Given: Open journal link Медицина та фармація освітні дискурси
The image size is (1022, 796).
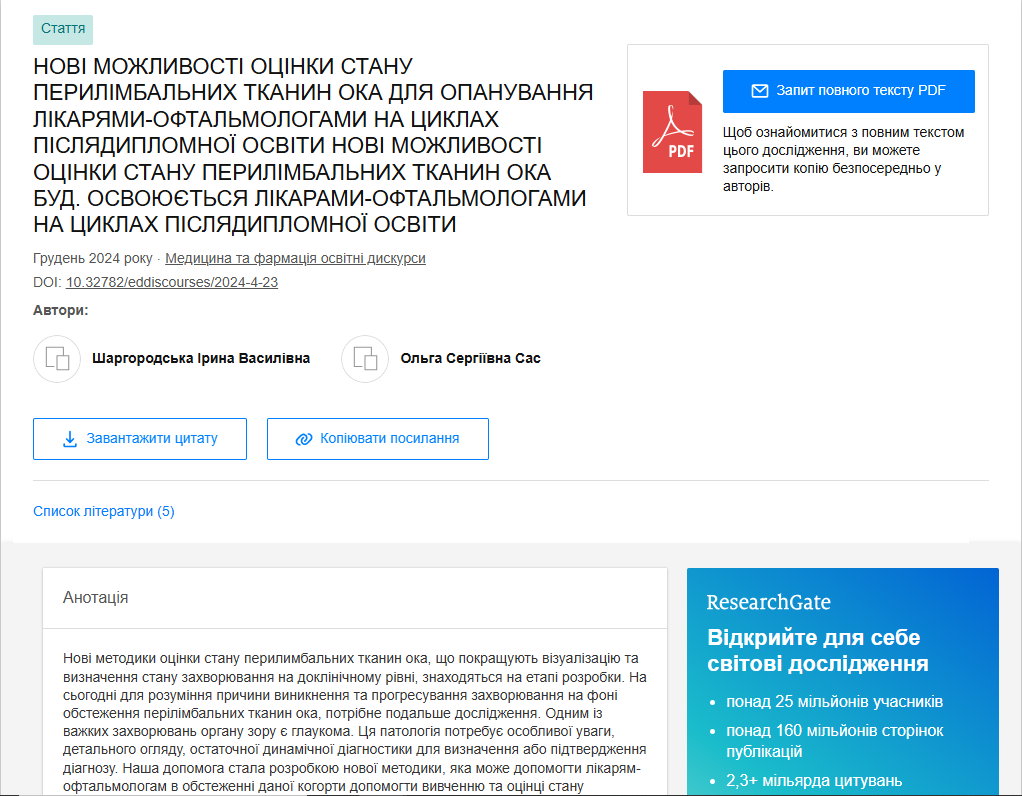Looking at the screenshot, I should click(x=295, y=258).
